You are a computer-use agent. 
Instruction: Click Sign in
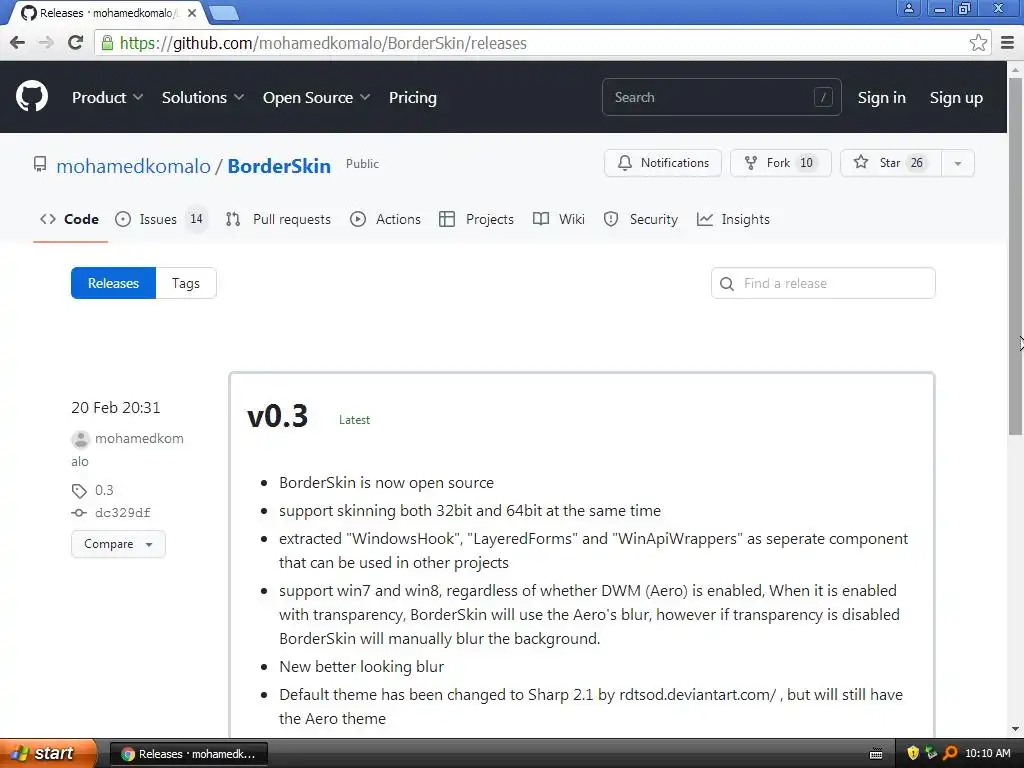pos(881,97)
